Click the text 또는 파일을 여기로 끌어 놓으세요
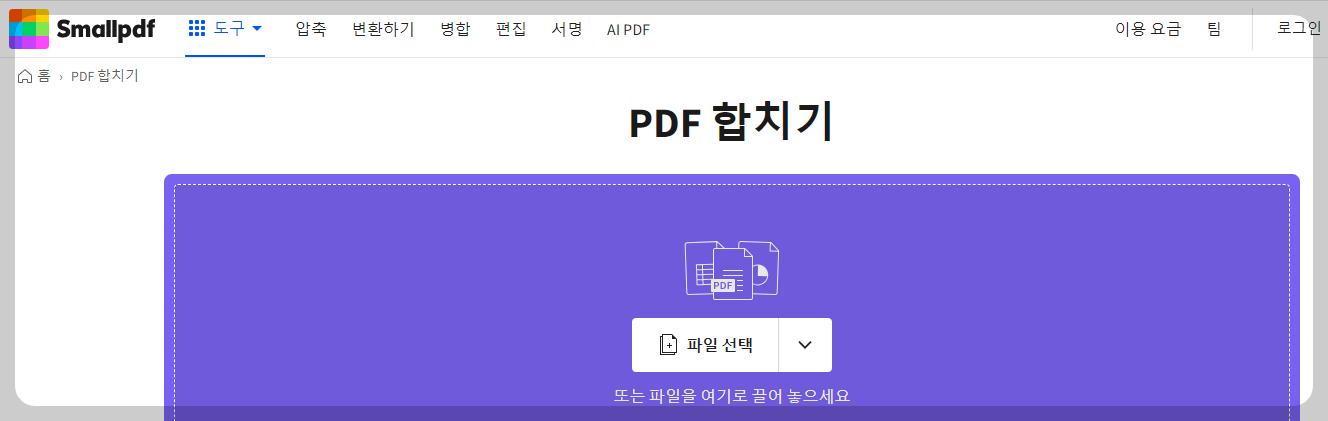This screenshot has height=421, width=1328. click(x=732, y=396)
